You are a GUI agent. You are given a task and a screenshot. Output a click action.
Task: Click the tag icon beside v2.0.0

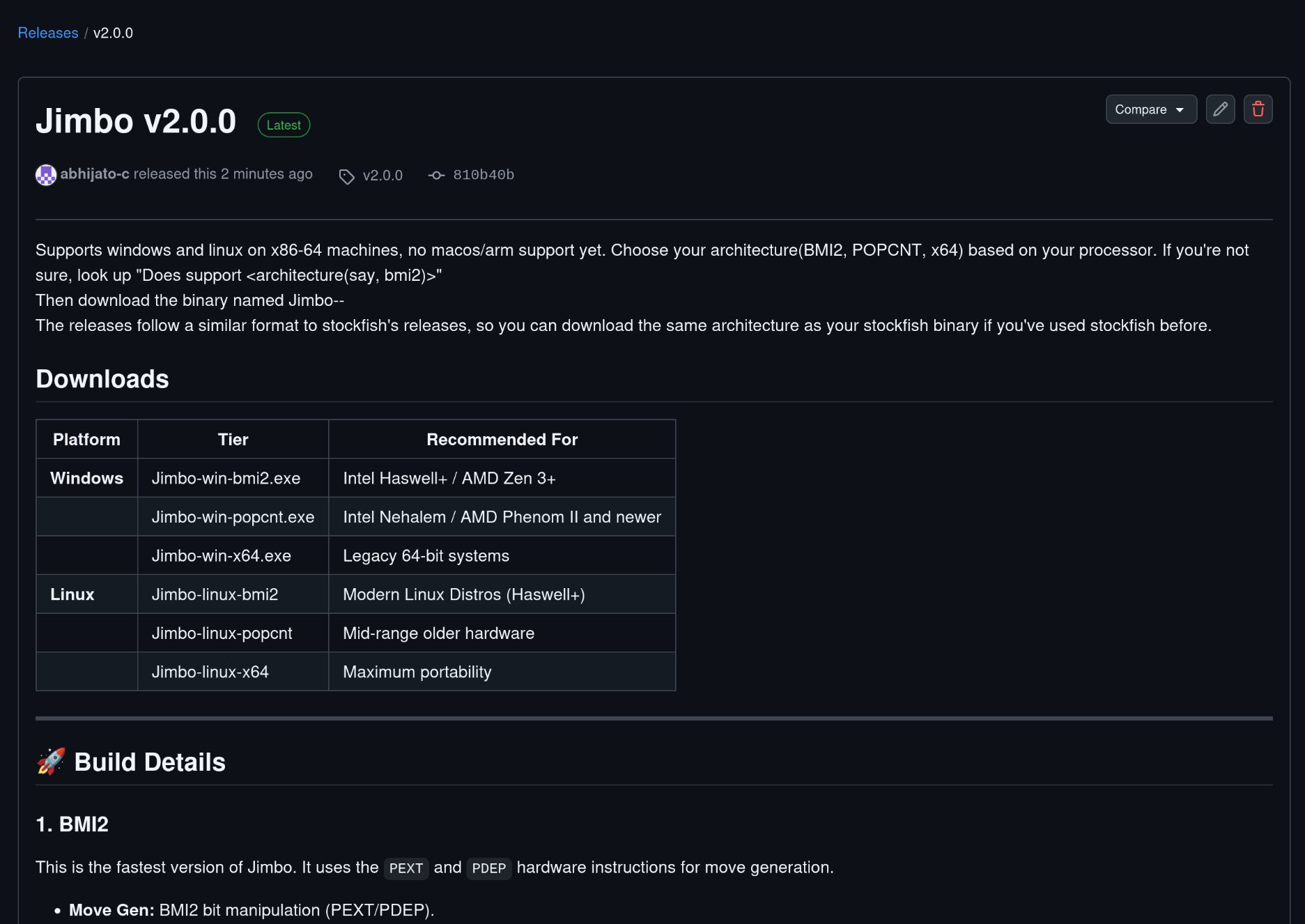[x=346, y=176]
